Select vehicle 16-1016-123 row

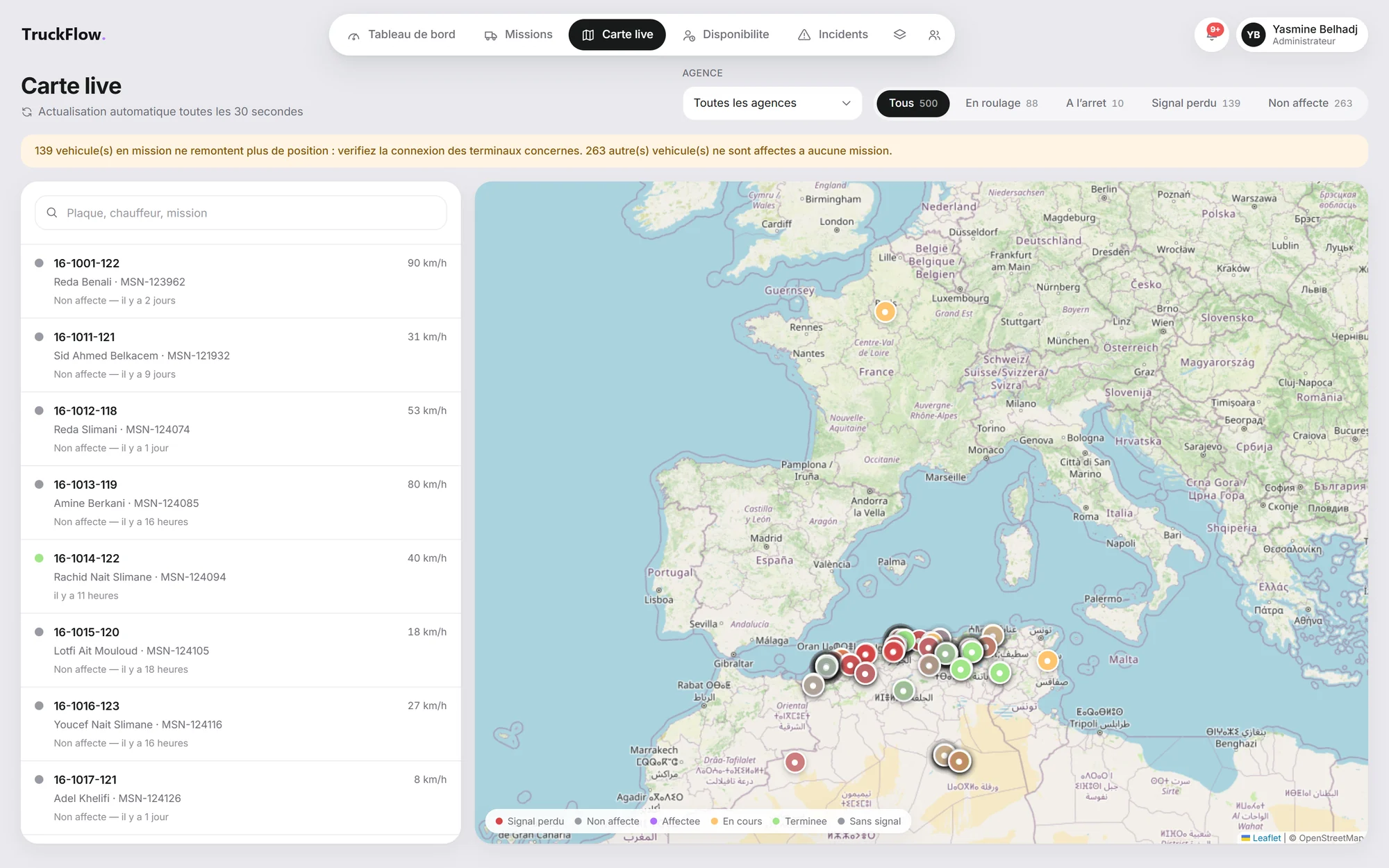[x=241, y=724]
